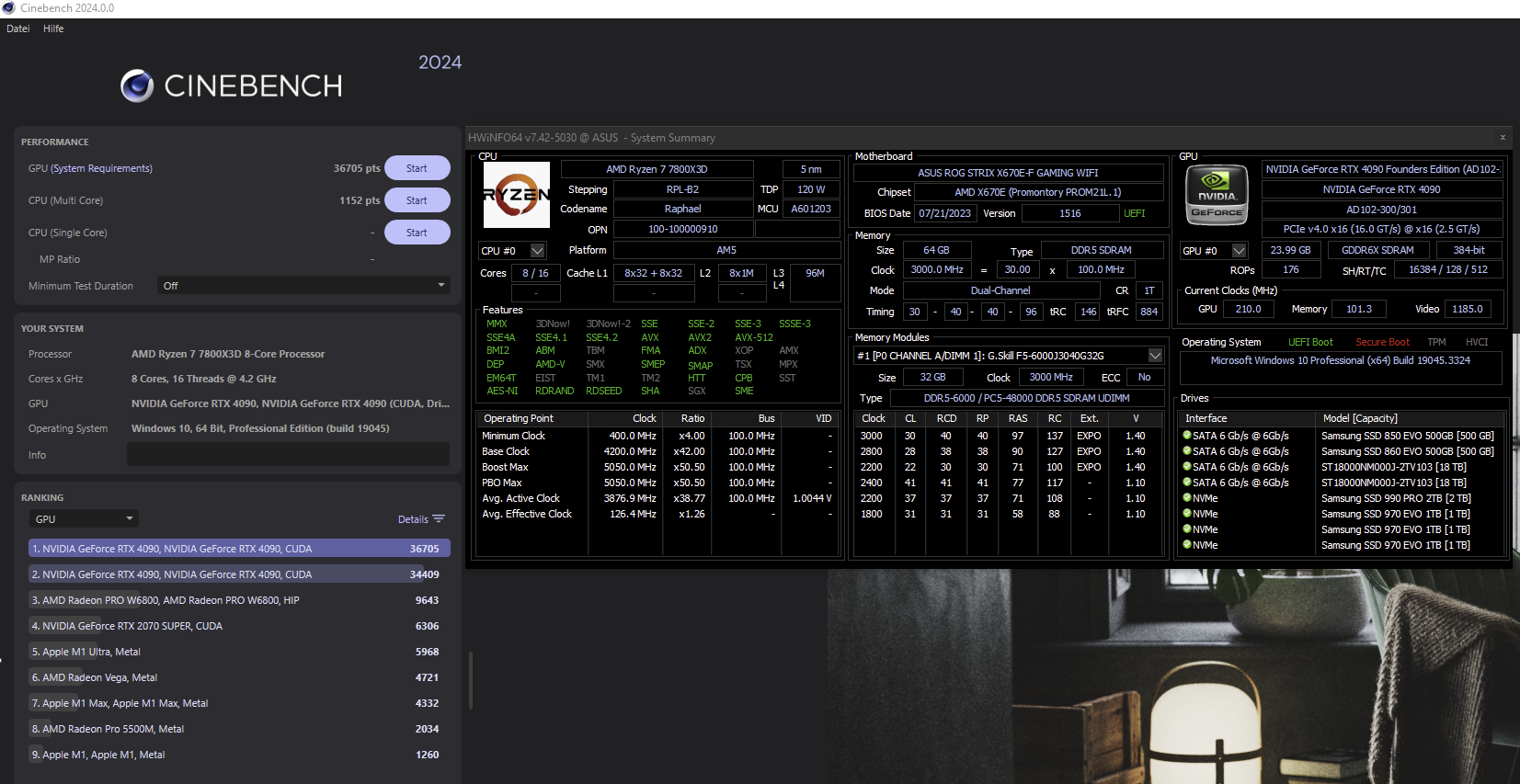Select ranking entry AMD Radeon Pro 5500M
Screen dimensions: 1520x784
pyautogui.click(x=239, y=729)
